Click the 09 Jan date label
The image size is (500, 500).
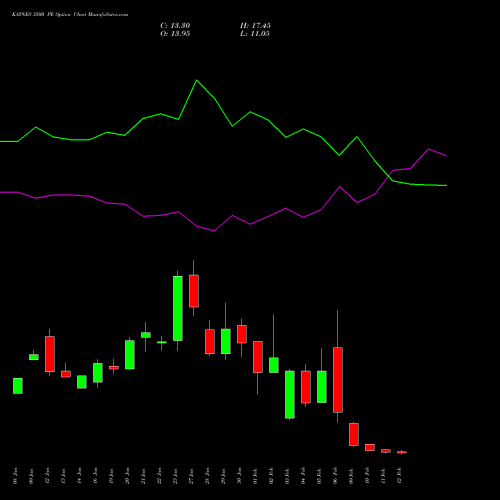click(x=32, y=476)
